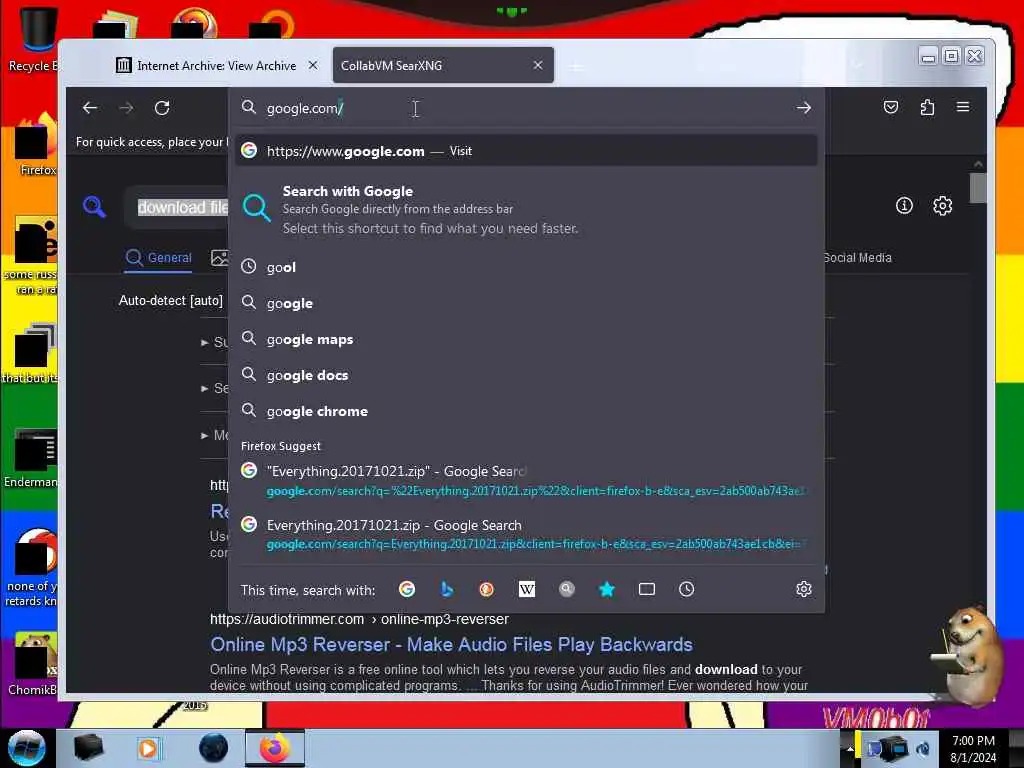Screen dimensions: 1024x768
Task: Open media player in taskbar
Action: (148, 748)
